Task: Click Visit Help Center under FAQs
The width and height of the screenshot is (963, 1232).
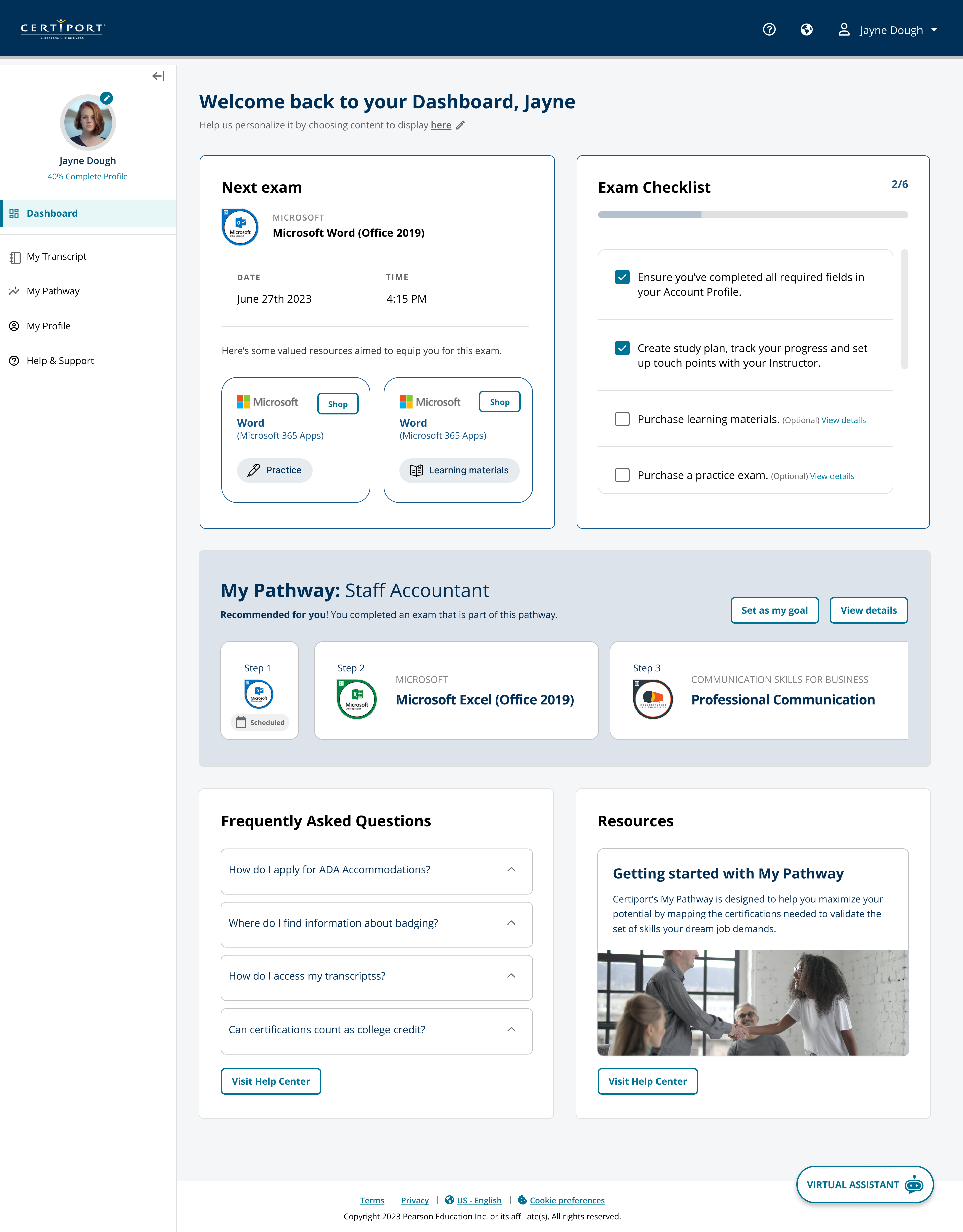Action: [271, 1081]
